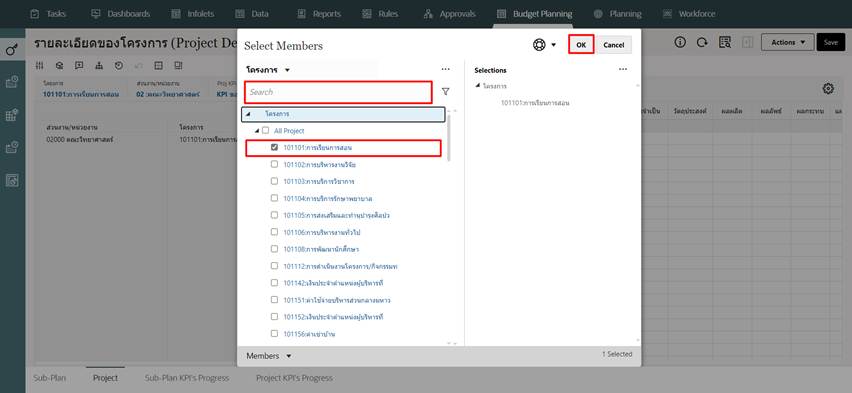
Task: Collapse the All Project tree node triangle
Action: tap(256, 131)
